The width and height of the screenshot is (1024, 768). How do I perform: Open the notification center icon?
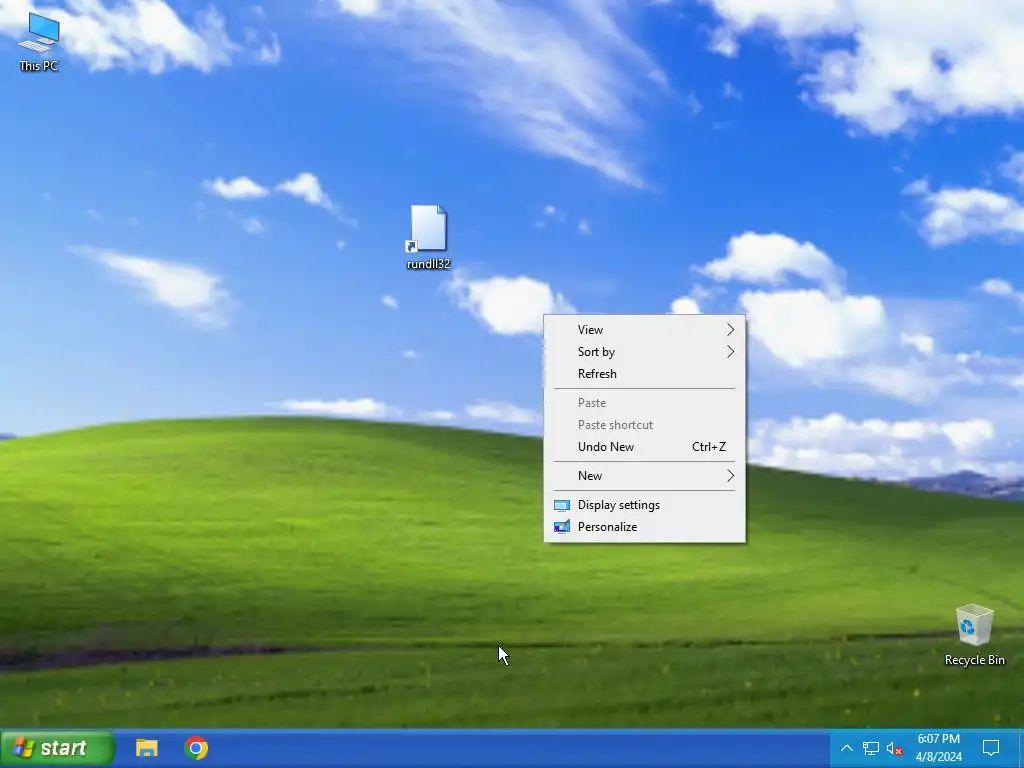(991, 748)
